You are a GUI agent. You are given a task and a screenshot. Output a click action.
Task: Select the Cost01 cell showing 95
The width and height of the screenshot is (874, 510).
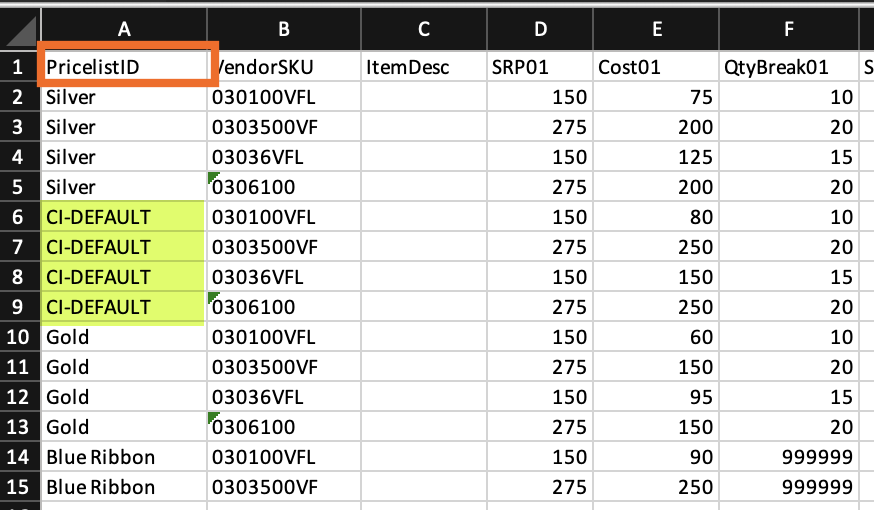pos(655,397)
